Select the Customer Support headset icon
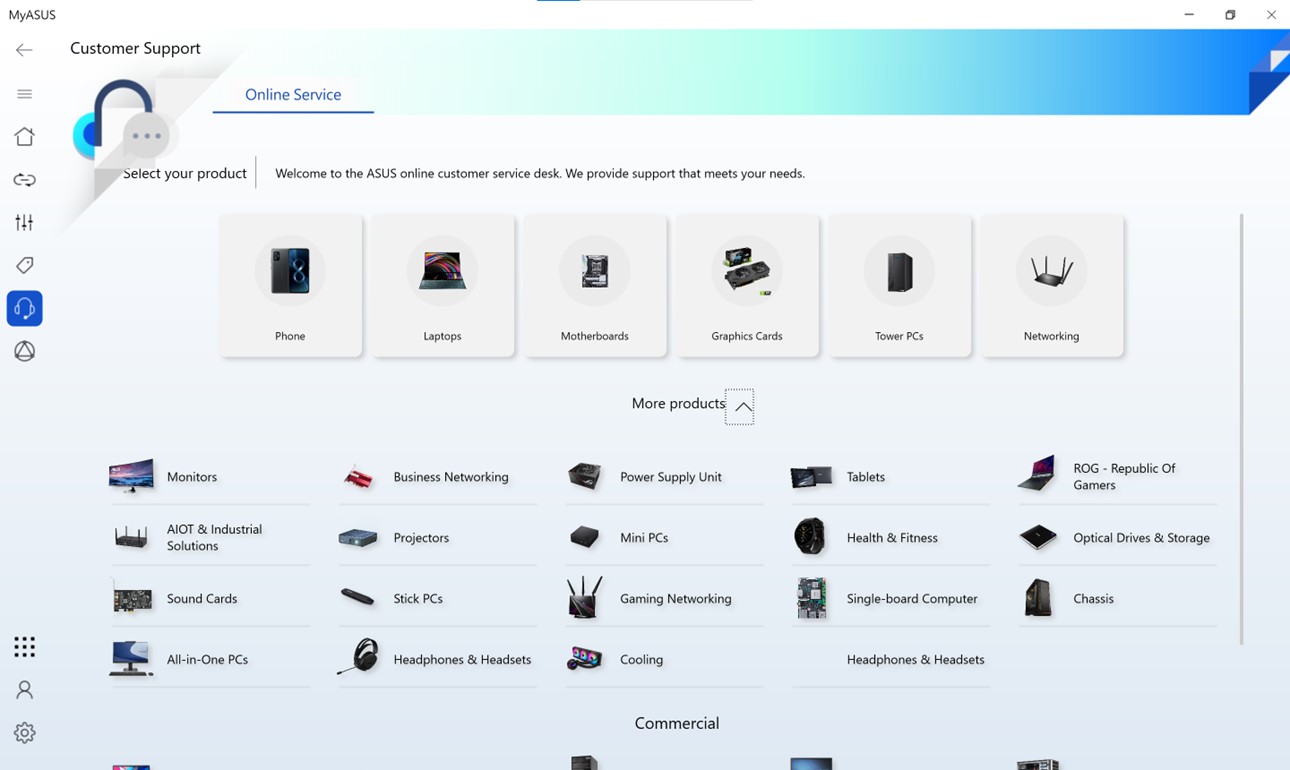Screen dimensions: 1290x770 (24, 308)
